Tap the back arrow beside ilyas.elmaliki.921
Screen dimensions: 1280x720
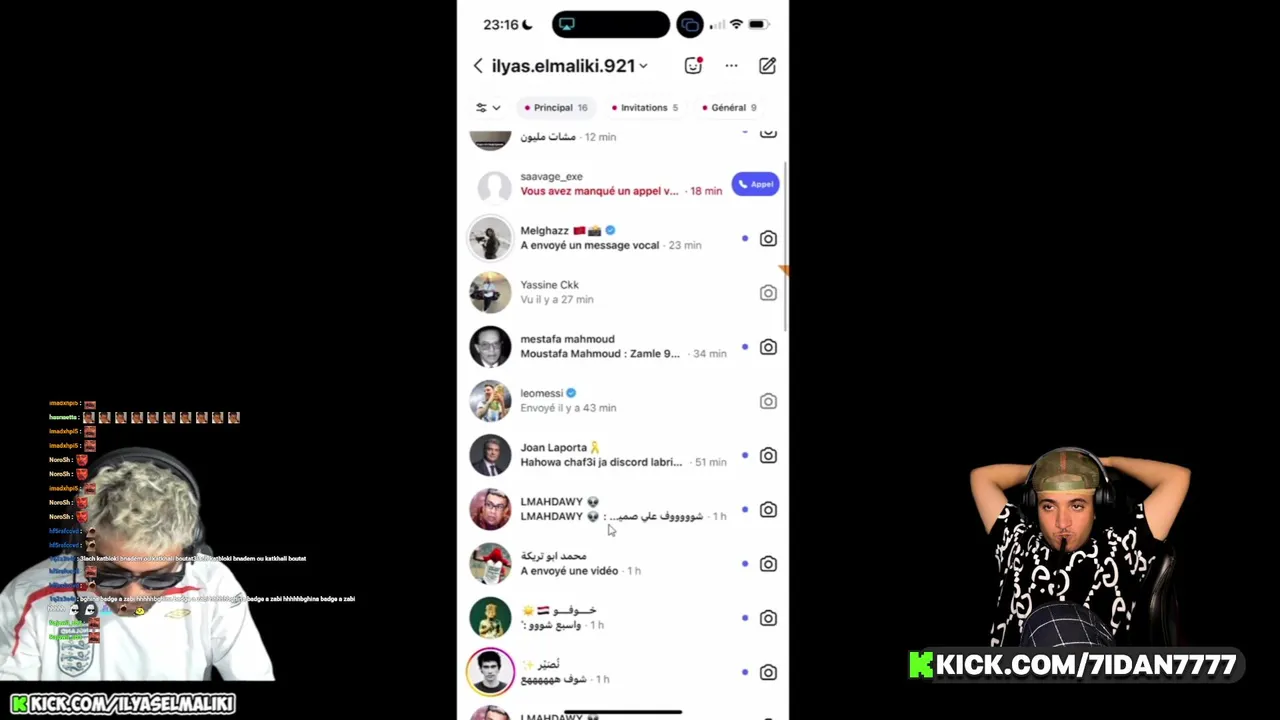pos(478,66)
